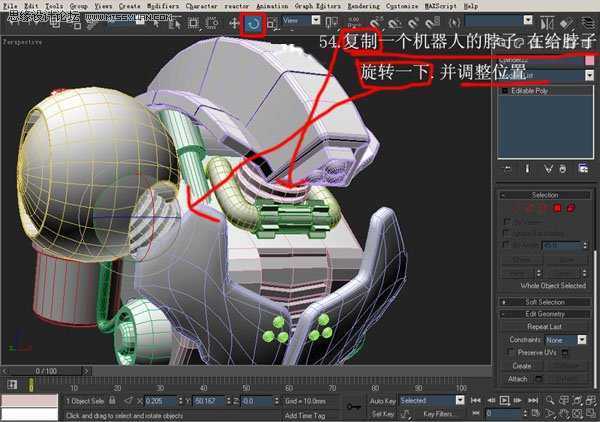The height and width of the screenshot is (422, 600).
Task: Click the Attach button
Action: pyautogui.click(x=518, y=379)
